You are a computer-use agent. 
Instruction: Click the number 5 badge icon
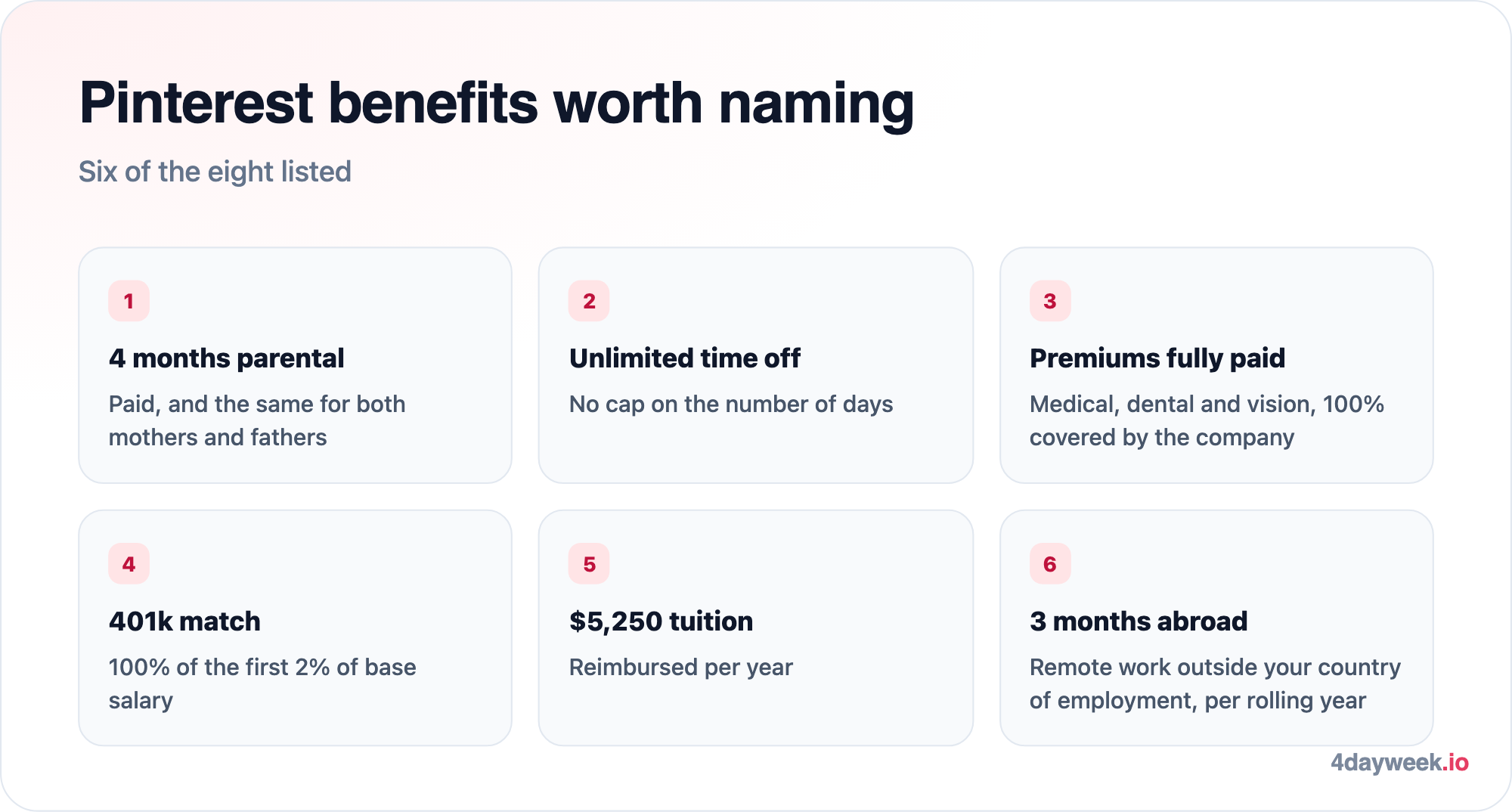click(x=589, y=564)
